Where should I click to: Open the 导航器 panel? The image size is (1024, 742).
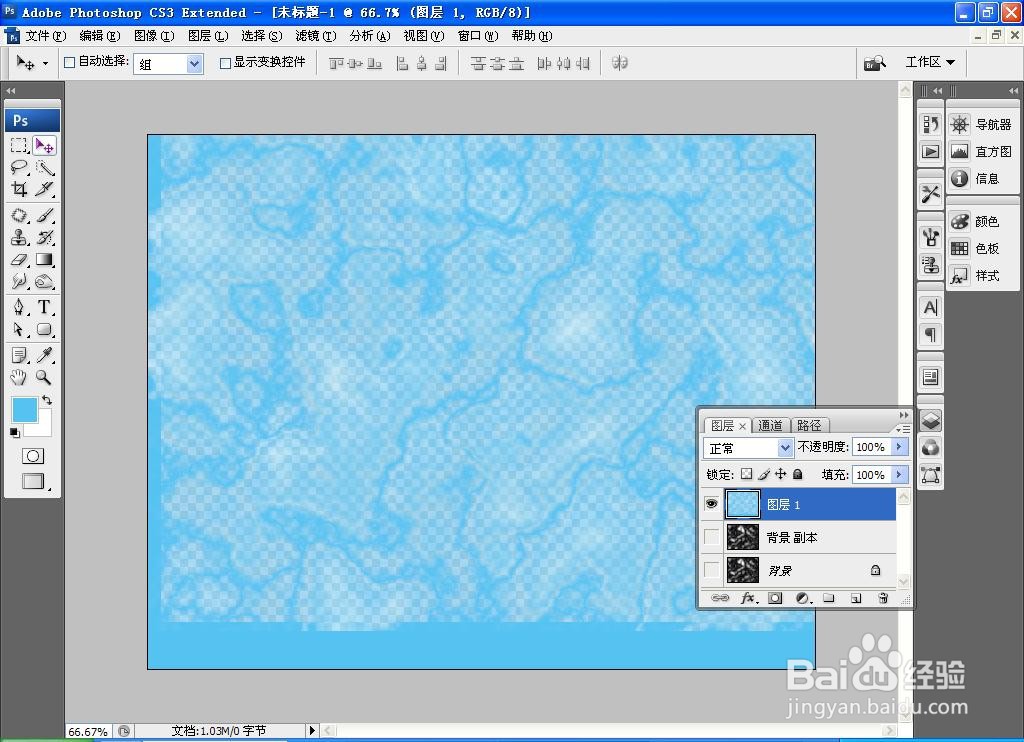(x=980, y=124)
